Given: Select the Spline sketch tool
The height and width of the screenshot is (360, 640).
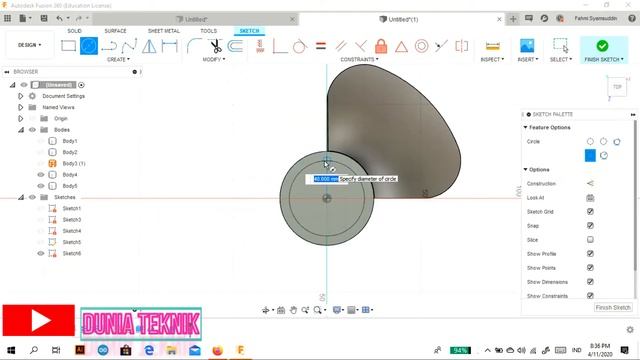Looking at the screenshot, I should coord(129,46).
